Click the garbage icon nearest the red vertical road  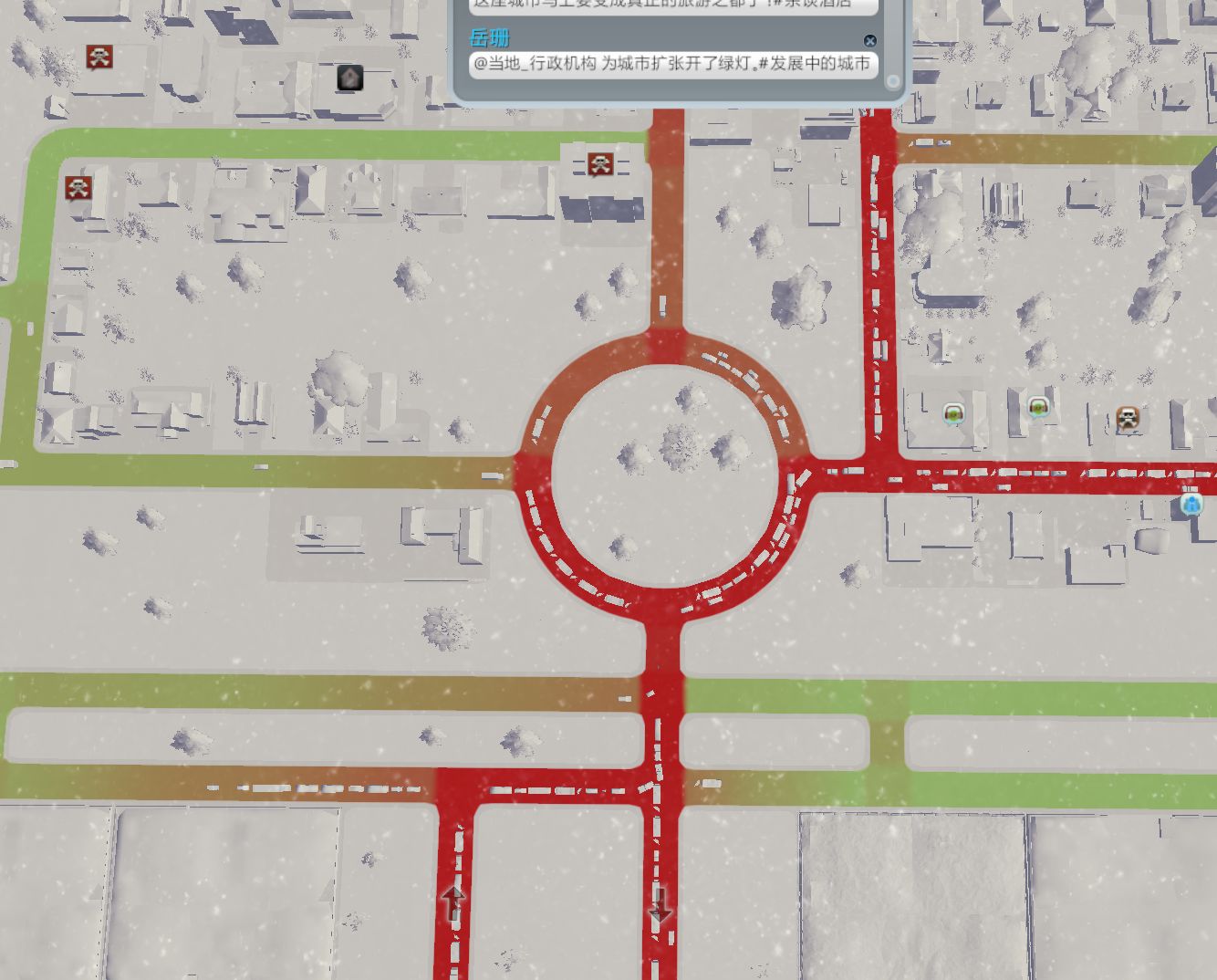[954, 415]
